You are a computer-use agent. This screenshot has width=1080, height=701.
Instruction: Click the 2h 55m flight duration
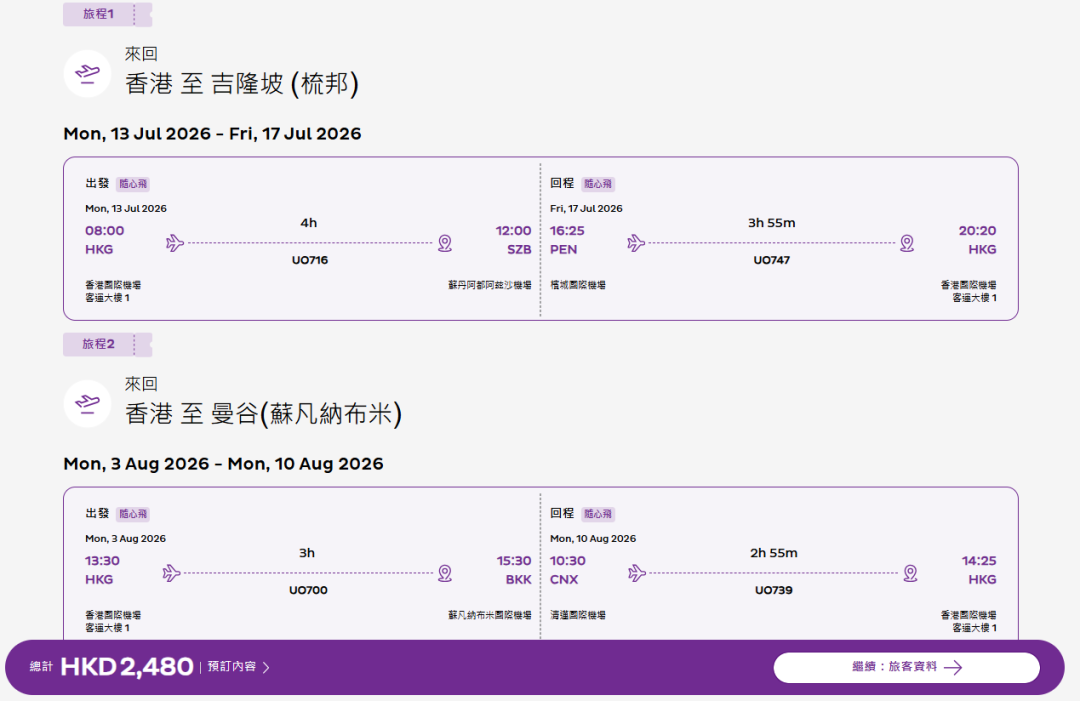773,553
